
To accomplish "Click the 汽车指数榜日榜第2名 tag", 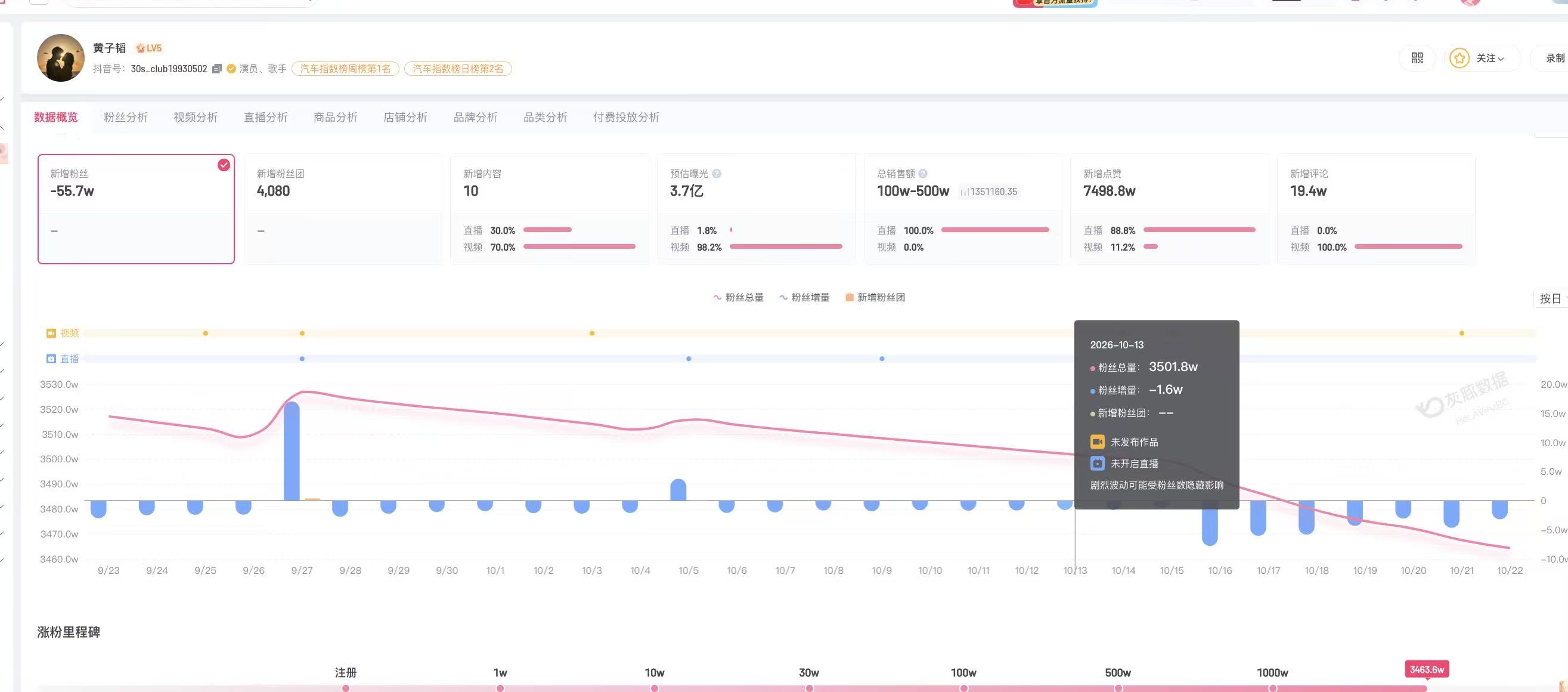I will [x=458, y=69].
